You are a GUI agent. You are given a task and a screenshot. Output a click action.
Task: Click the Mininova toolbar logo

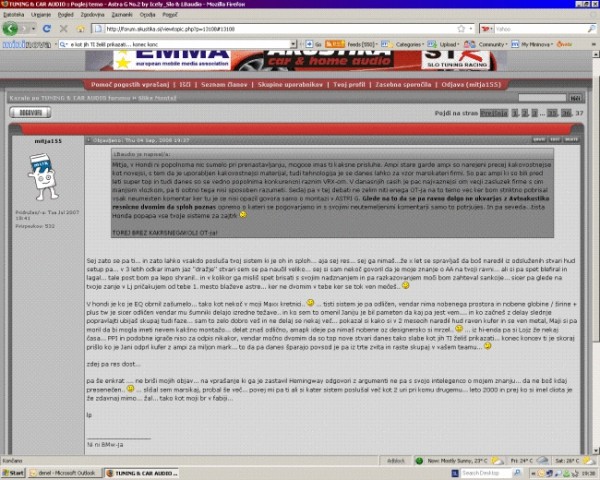pyautogui.click(x=26, y=44)
